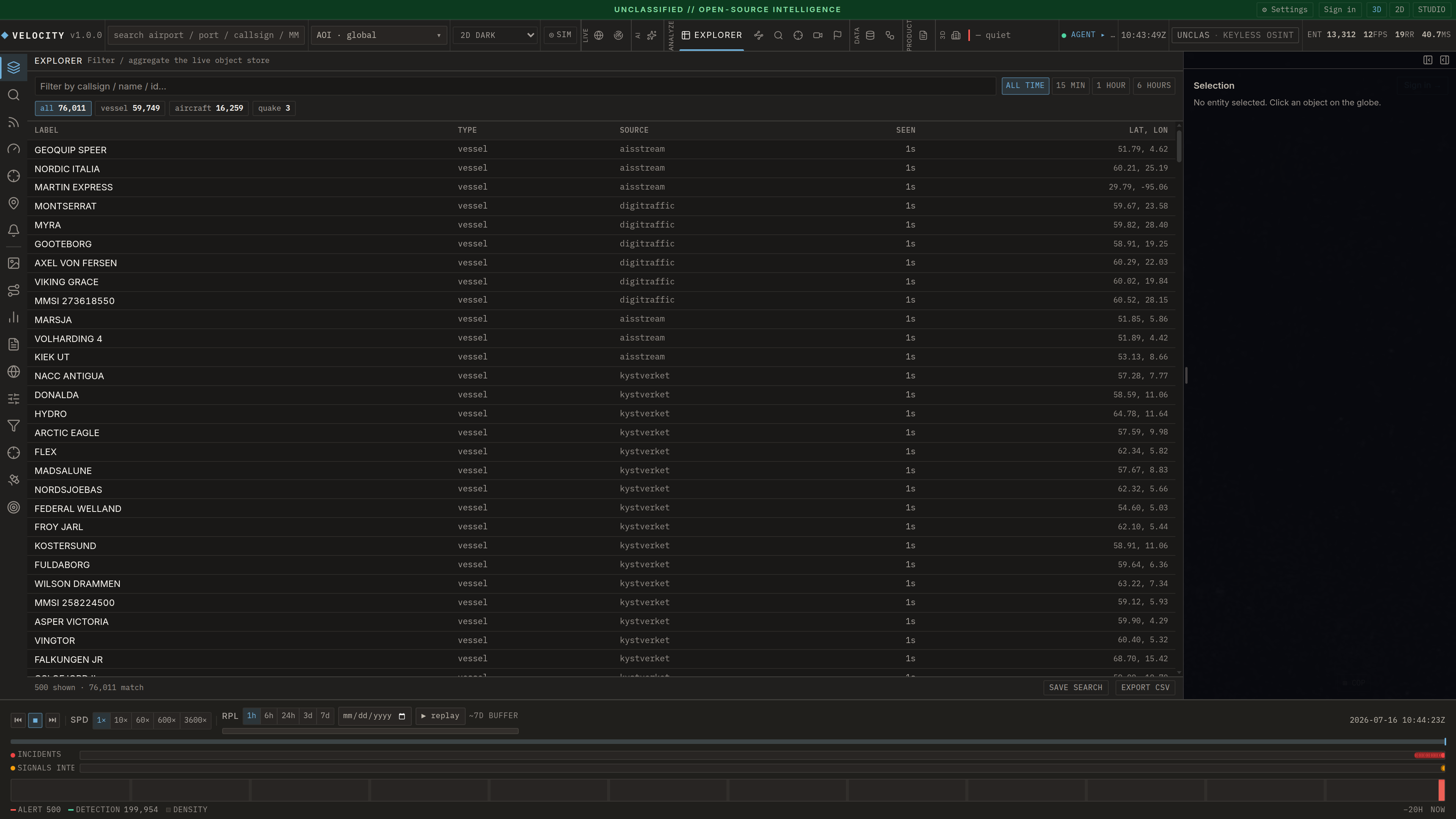Screen dimensions: 1456x819
Task: Expand the AGENT status panel
Action: (1088, 35)
